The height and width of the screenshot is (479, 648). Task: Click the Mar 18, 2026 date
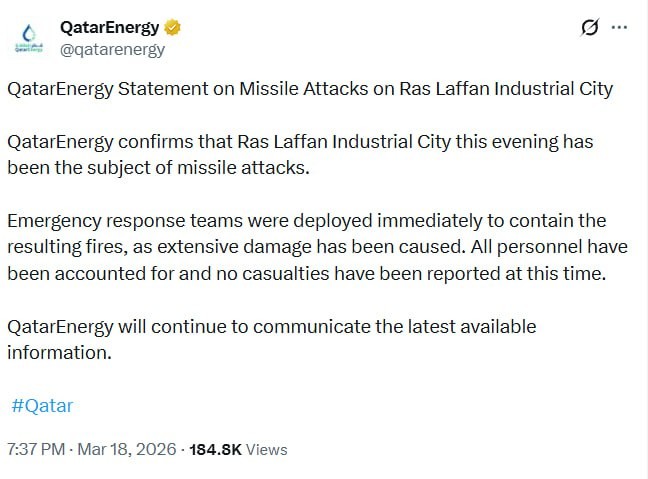[x=130, y=450]
